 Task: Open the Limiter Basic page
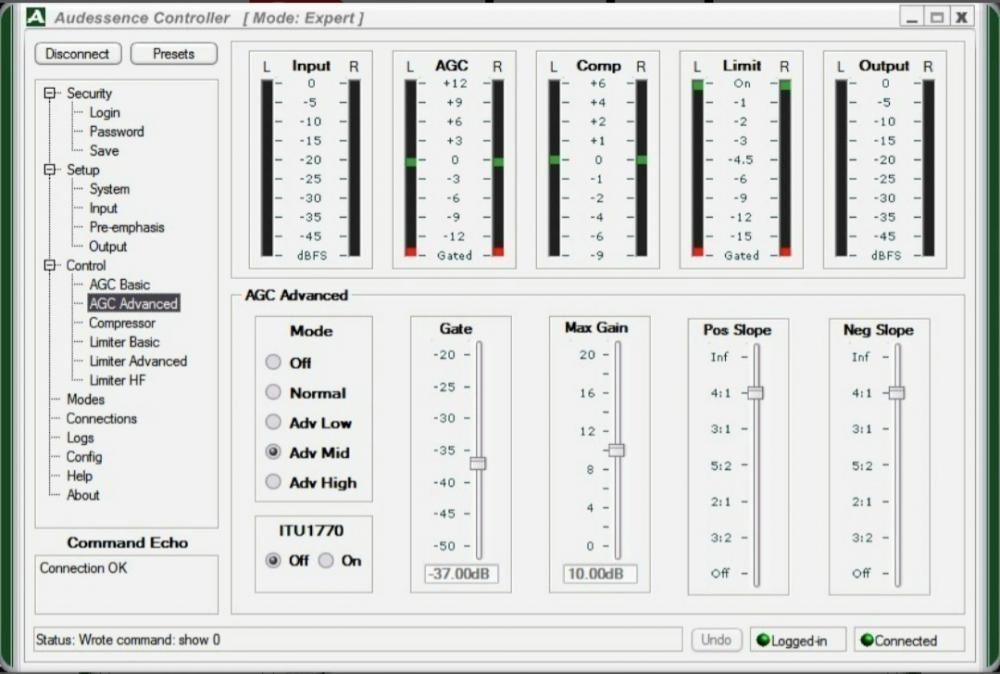coord(124,342)
